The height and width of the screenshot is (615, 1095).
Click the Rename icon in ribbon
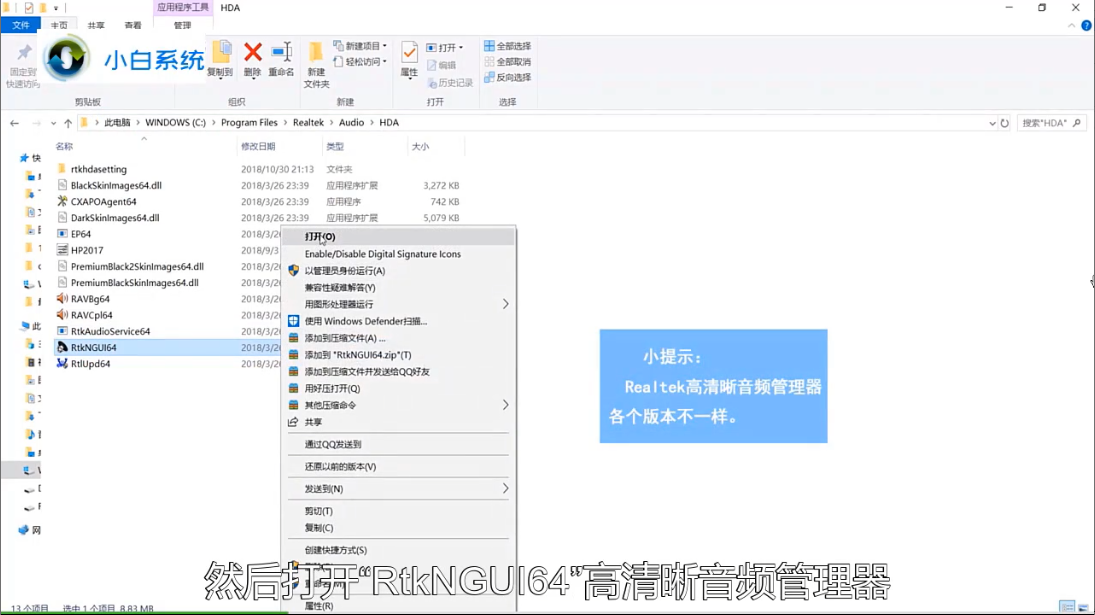pyautogui.click(x=281, y=55)
